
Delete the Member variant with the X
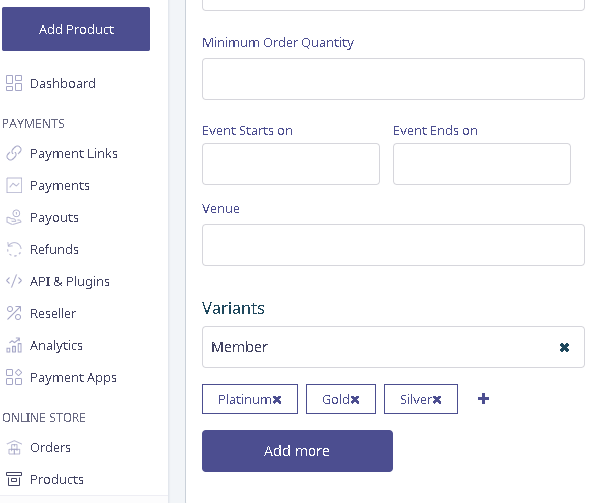pos(564,347)
